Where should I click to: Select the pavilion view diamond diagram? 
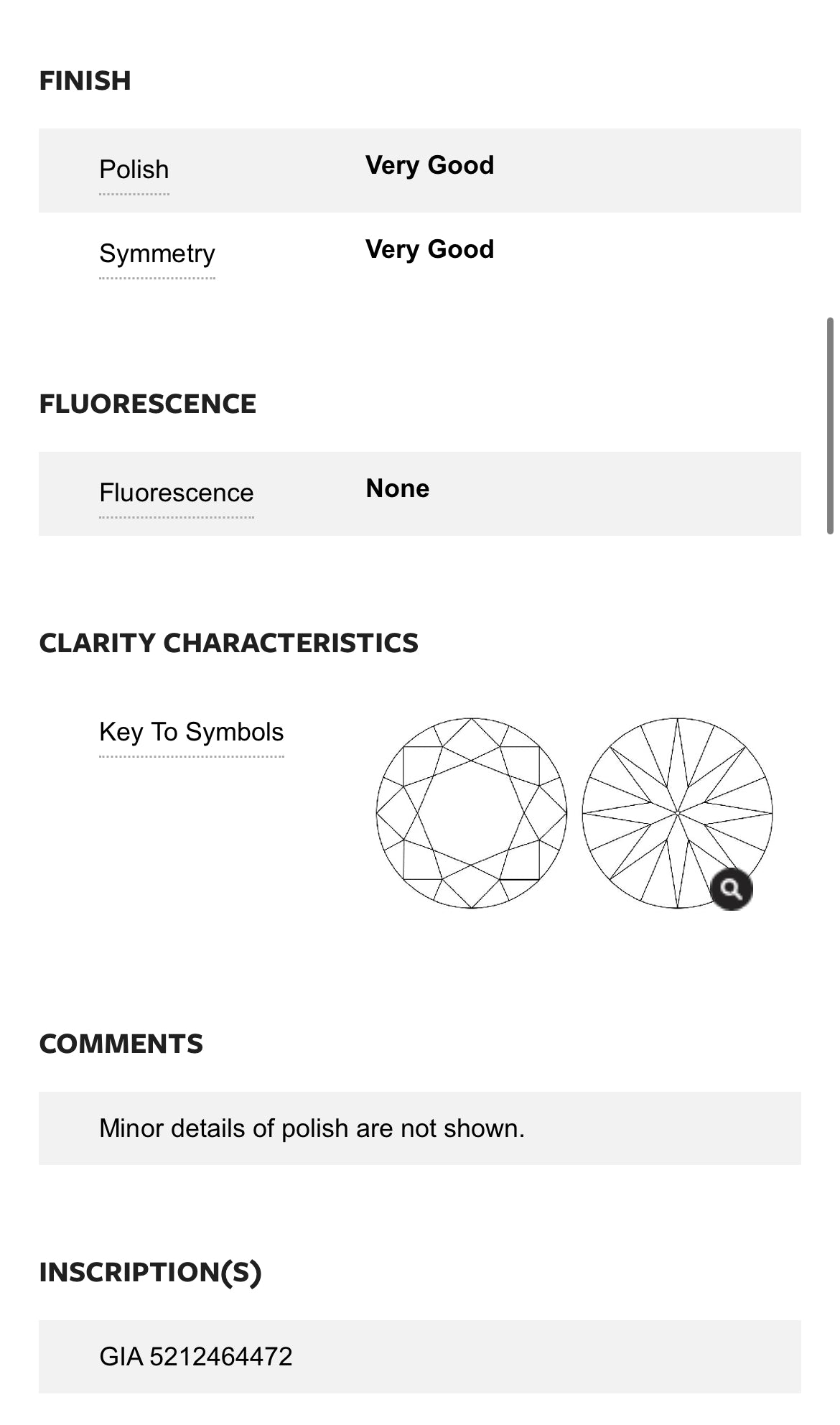tap(678, 813)
